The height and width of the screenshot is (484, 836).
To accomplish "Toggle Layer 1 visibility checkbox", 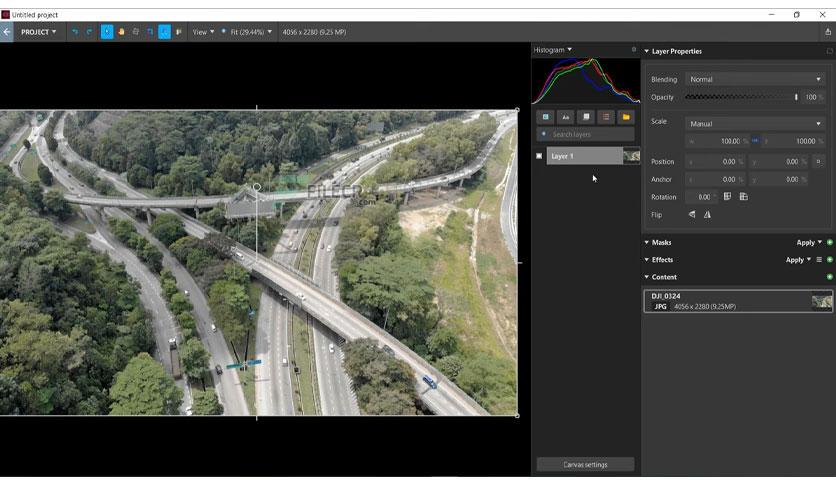I will tap(539, 156).
